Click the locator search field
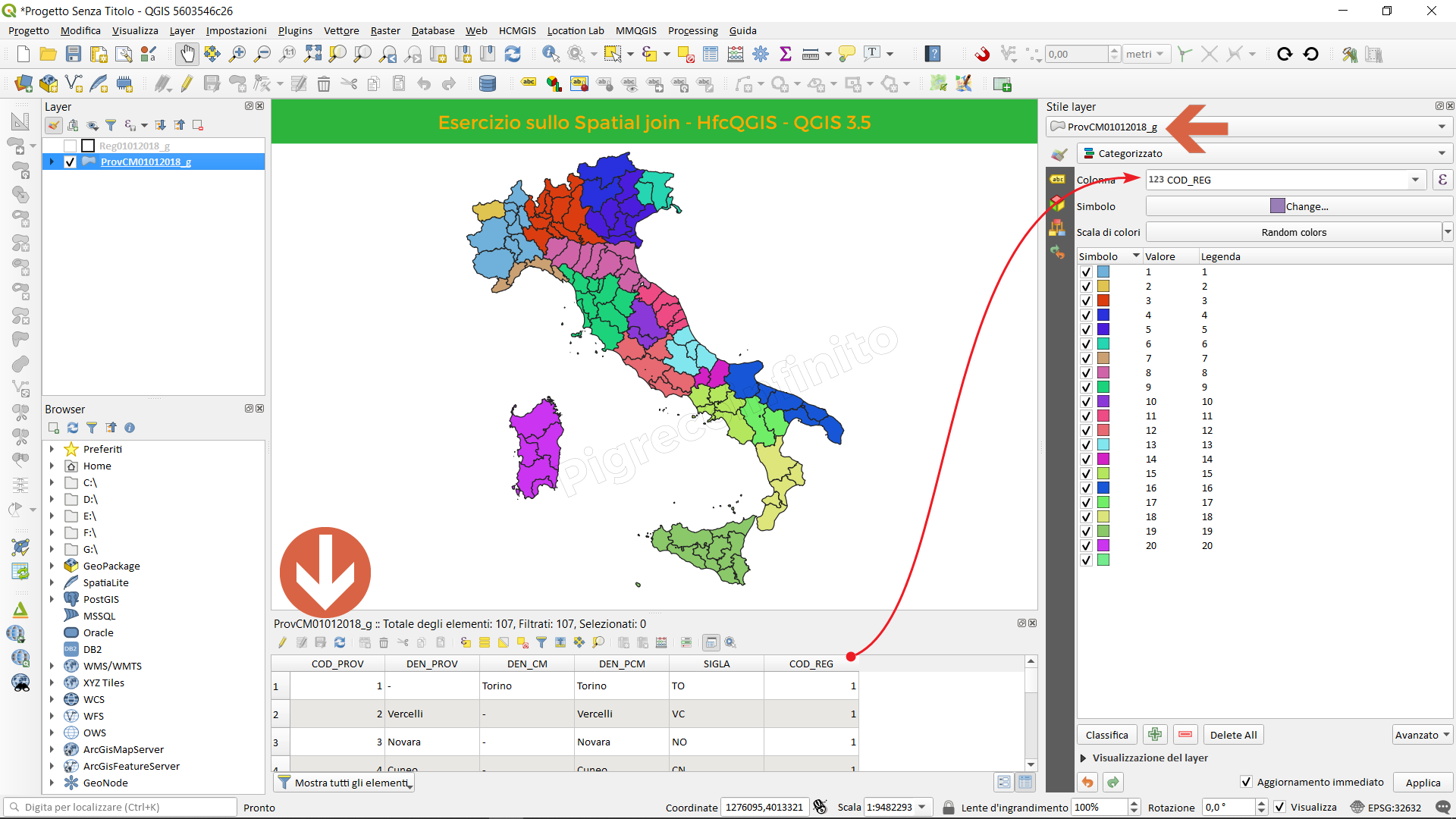 coord(121,807)
